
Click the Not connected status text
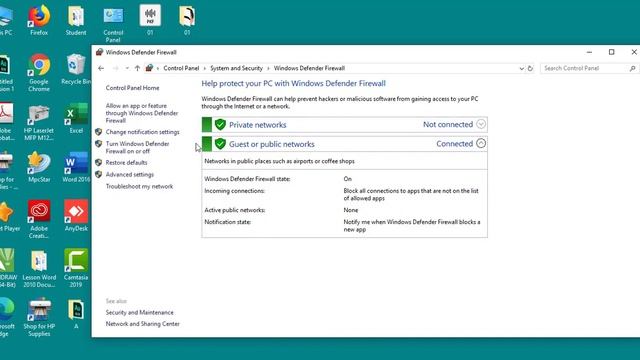(x=448, y=124)
